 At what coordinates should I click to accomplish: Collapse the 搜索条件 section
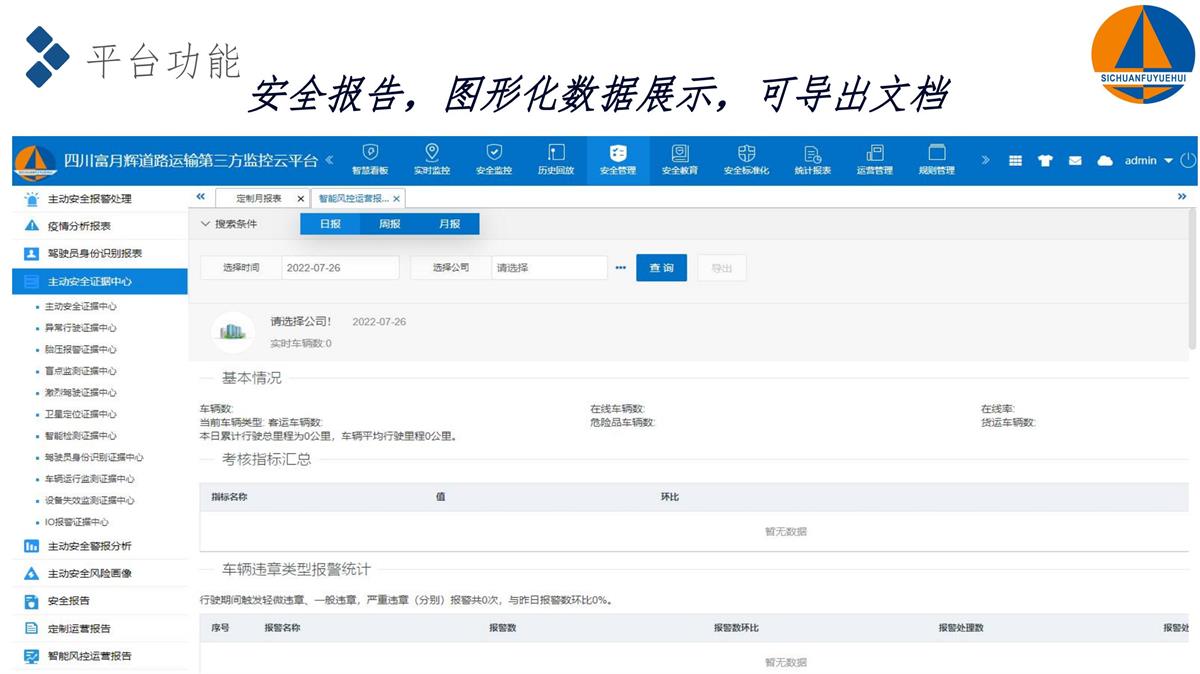(229, 224)
